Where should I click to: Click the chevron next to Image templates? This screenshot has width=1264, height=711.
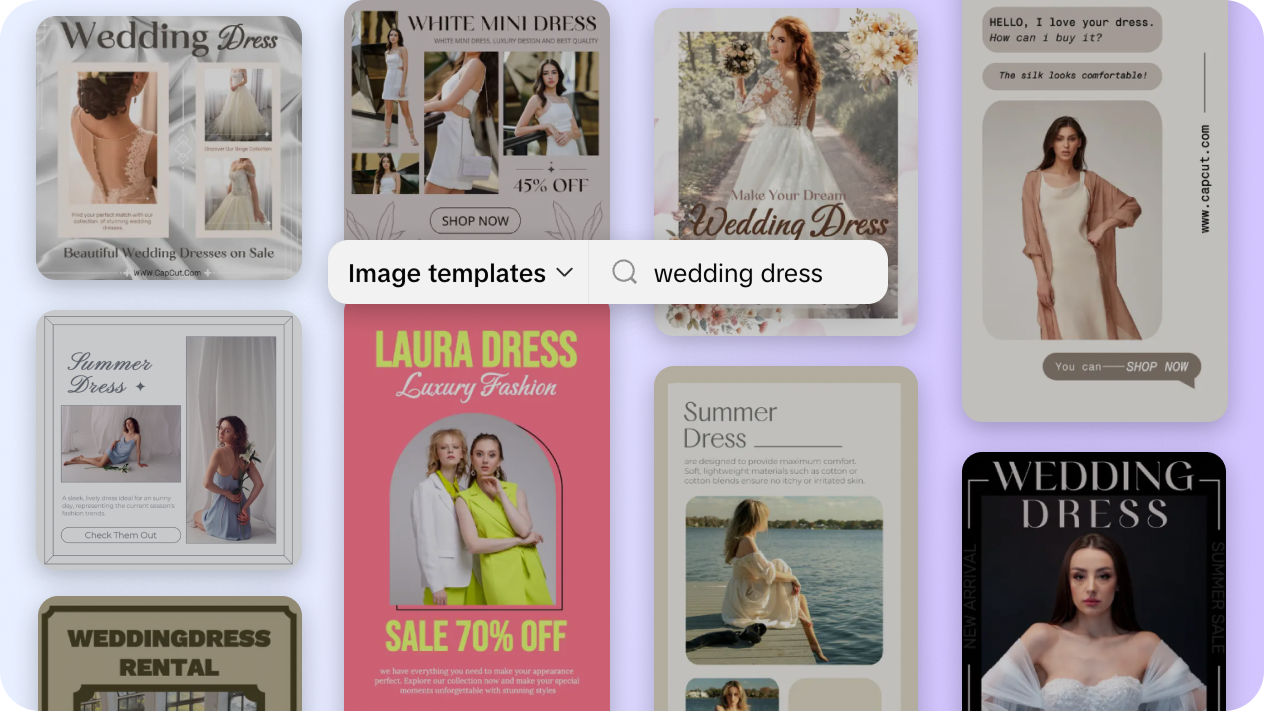tap(564, 273)
